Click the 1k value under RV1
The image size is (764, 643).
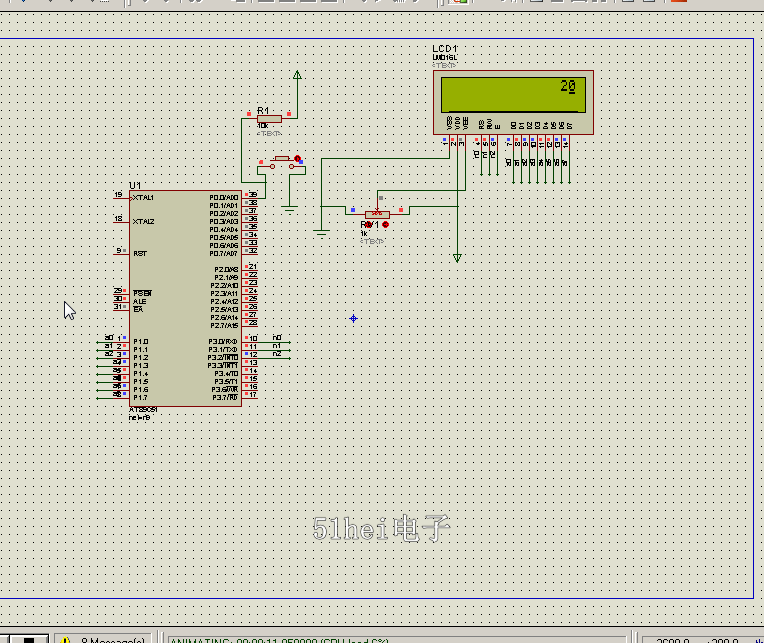pyautogui.click(x=364, y=234)
